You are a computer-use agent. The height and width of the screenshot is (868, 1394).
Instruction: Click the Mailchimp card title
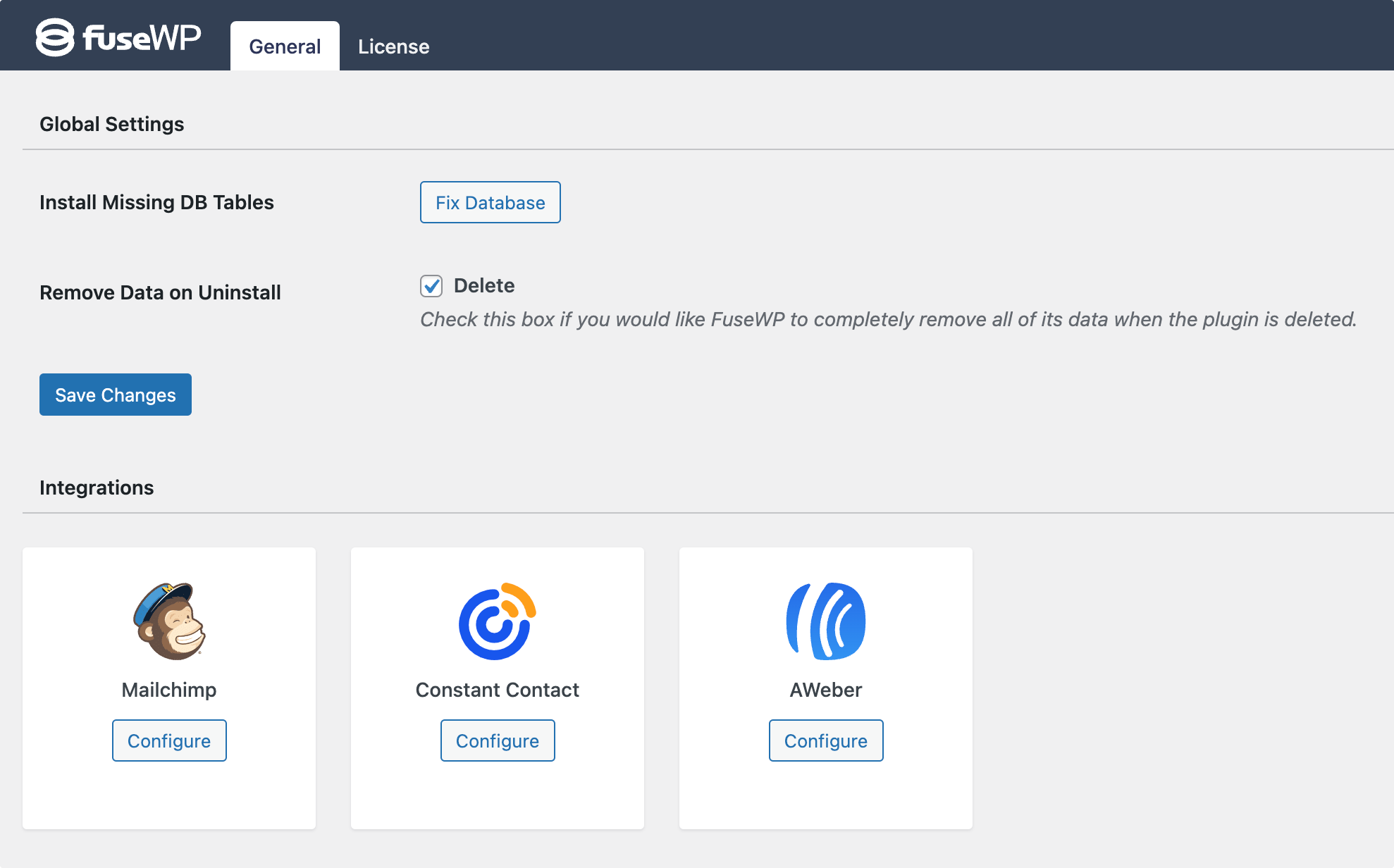tap(169, 690)
